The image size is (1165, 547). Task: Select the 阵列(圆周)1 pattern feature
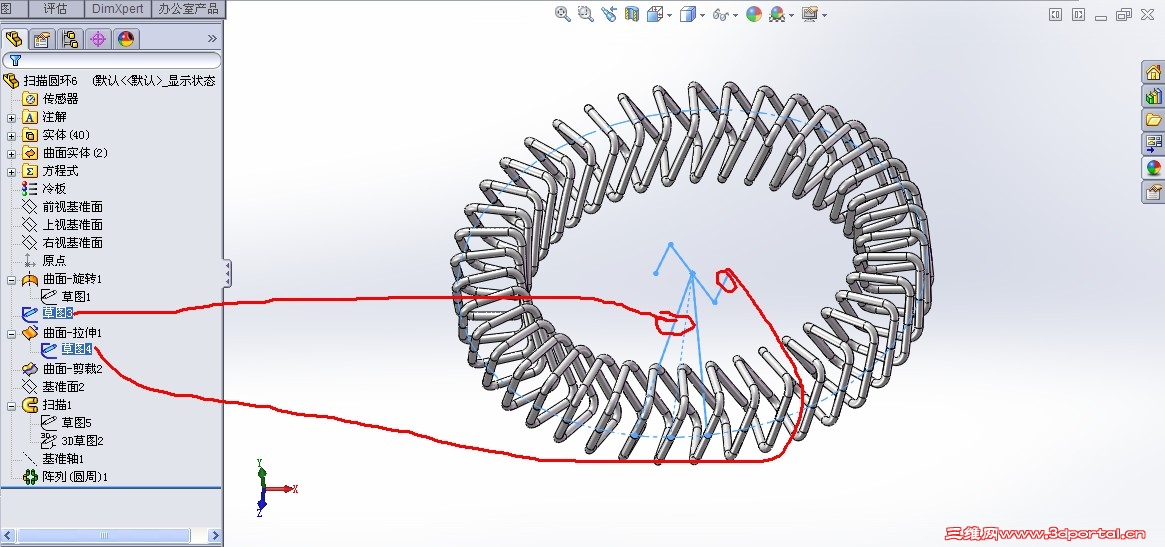[75, 476]
